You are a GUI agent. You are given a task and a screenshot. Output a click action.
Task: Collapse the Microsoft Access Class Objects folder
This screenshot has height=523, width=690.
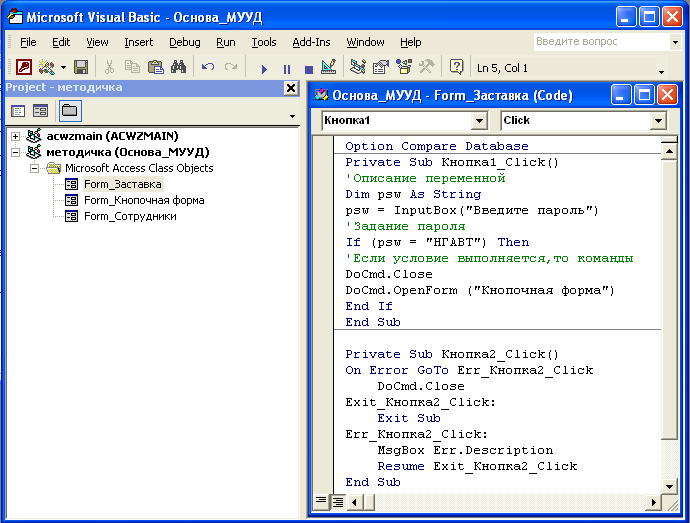pos(34,168)
